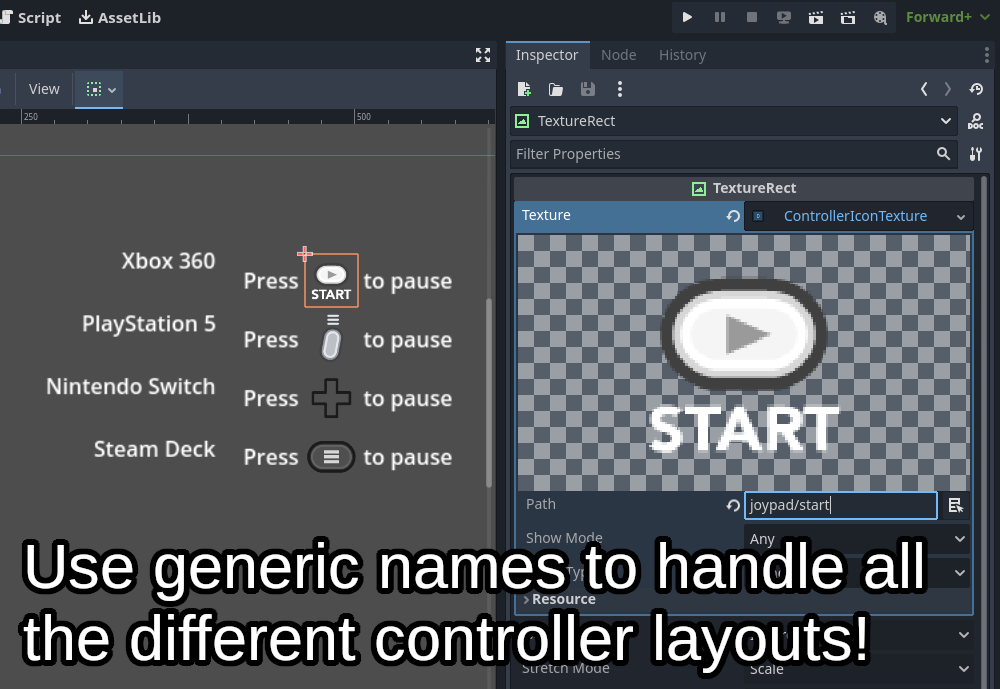The height and width of the screenshot is (689, 1000).
Task: Select the Steam Deck menu button icon
Action: (331, 457)
